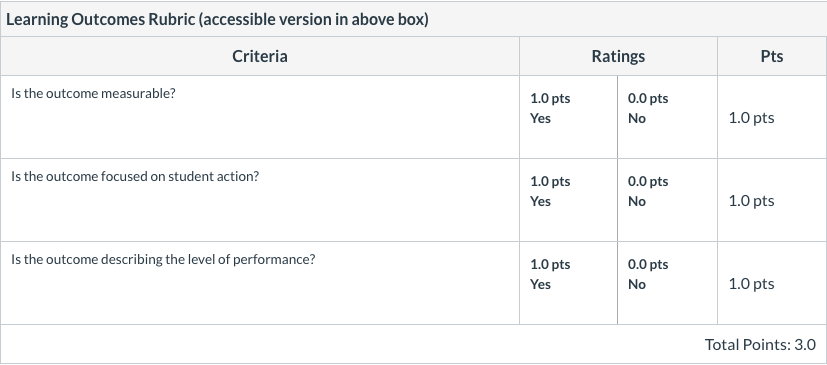The width and height of the screenshot is (827, 365).
Task: Click '0.0 pts' label in performance No rating
Action: tap(648, 264)
